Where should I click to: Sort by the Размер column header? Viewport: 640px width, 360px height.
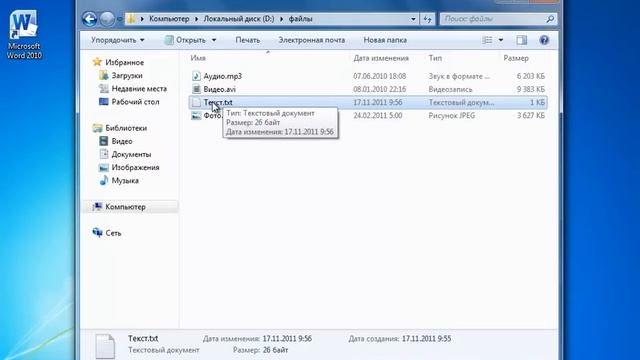click(516, 58)
